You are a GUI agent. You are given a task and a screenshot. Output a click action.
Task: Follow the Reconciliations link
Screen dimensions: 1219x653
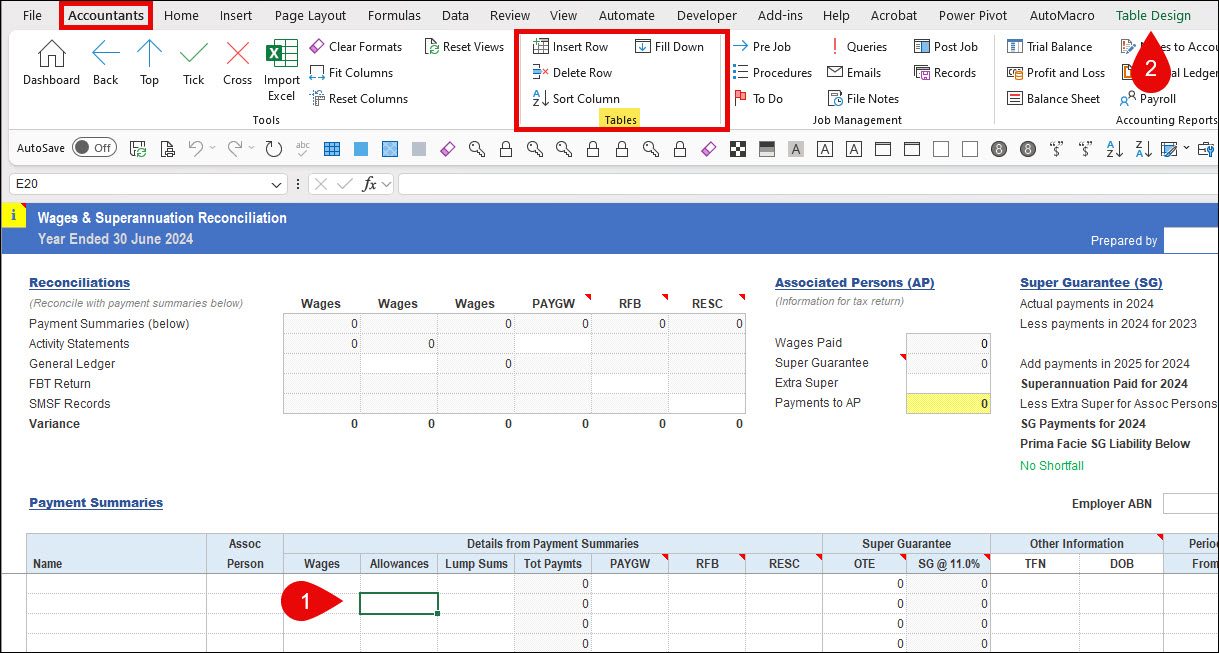80,283
